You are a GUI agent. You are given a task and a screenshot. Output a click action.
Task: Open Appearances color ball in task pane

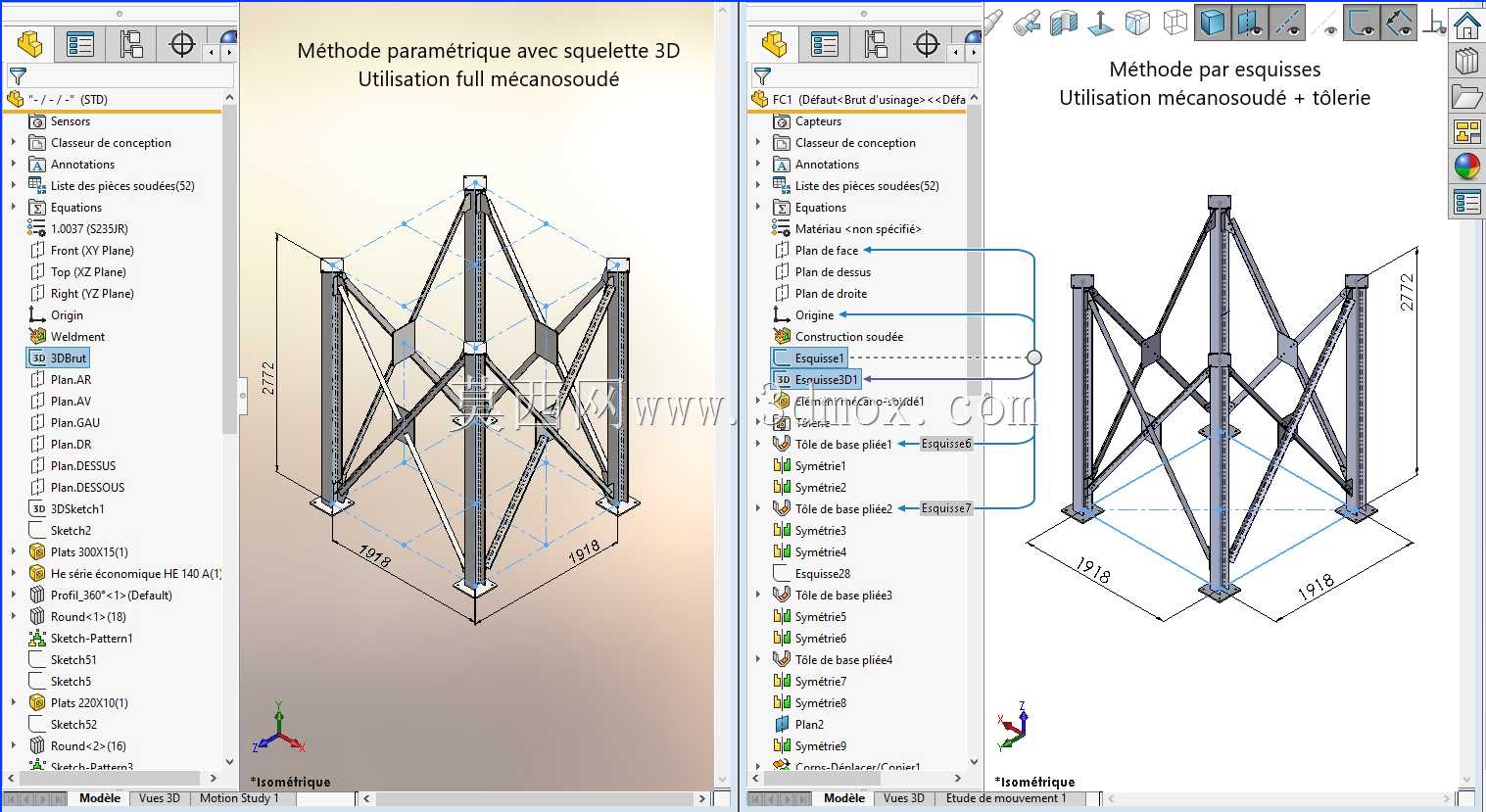tap(1467, 167)
